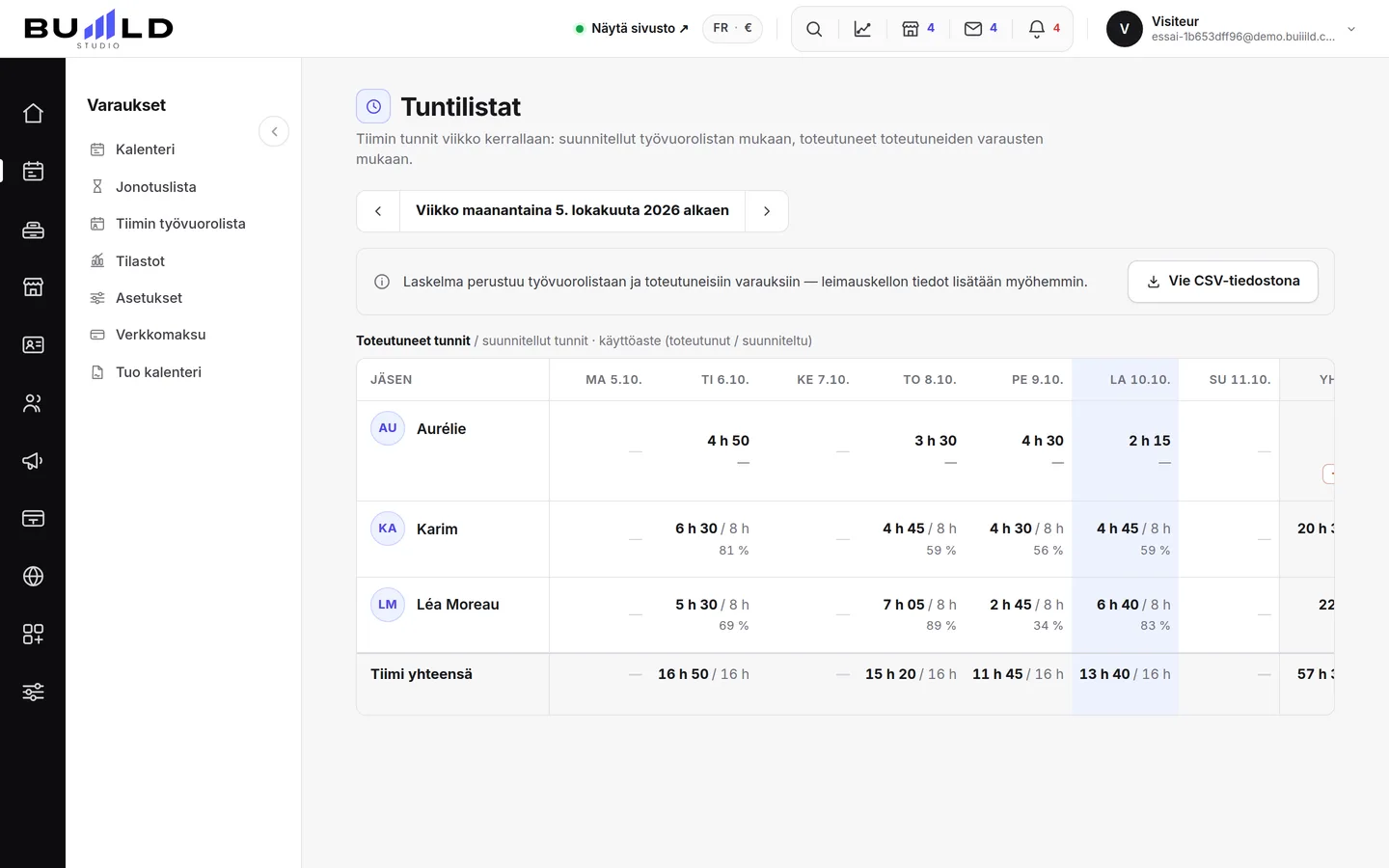
Task: Click the BUILD Studio logo
Action: (x=98, y=29)
